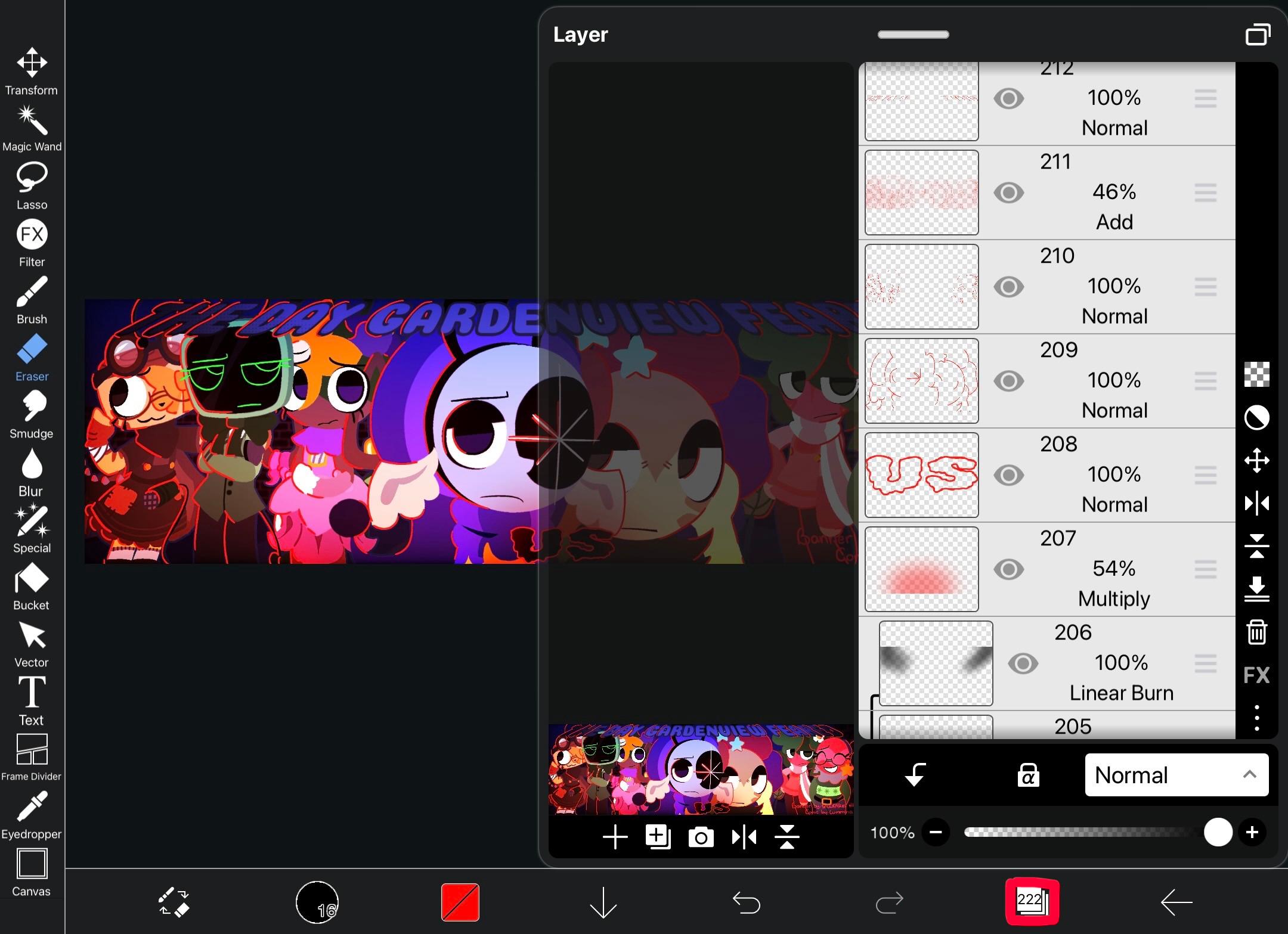1288x934 pixels.
Task: Hide layer 206
Action: 1023,663
